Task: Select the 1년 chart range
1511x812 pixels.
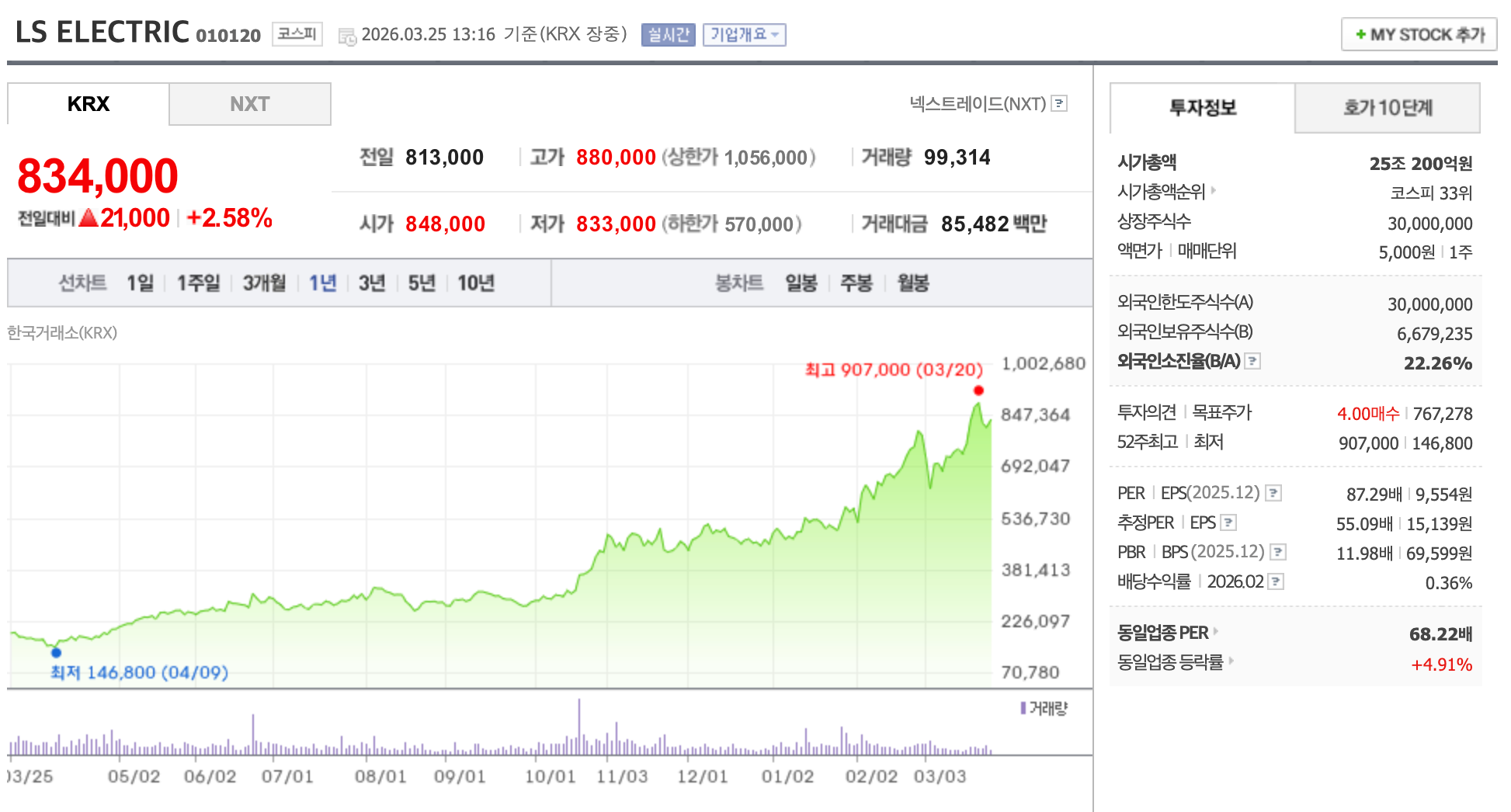Action: (x=323, y=283)
